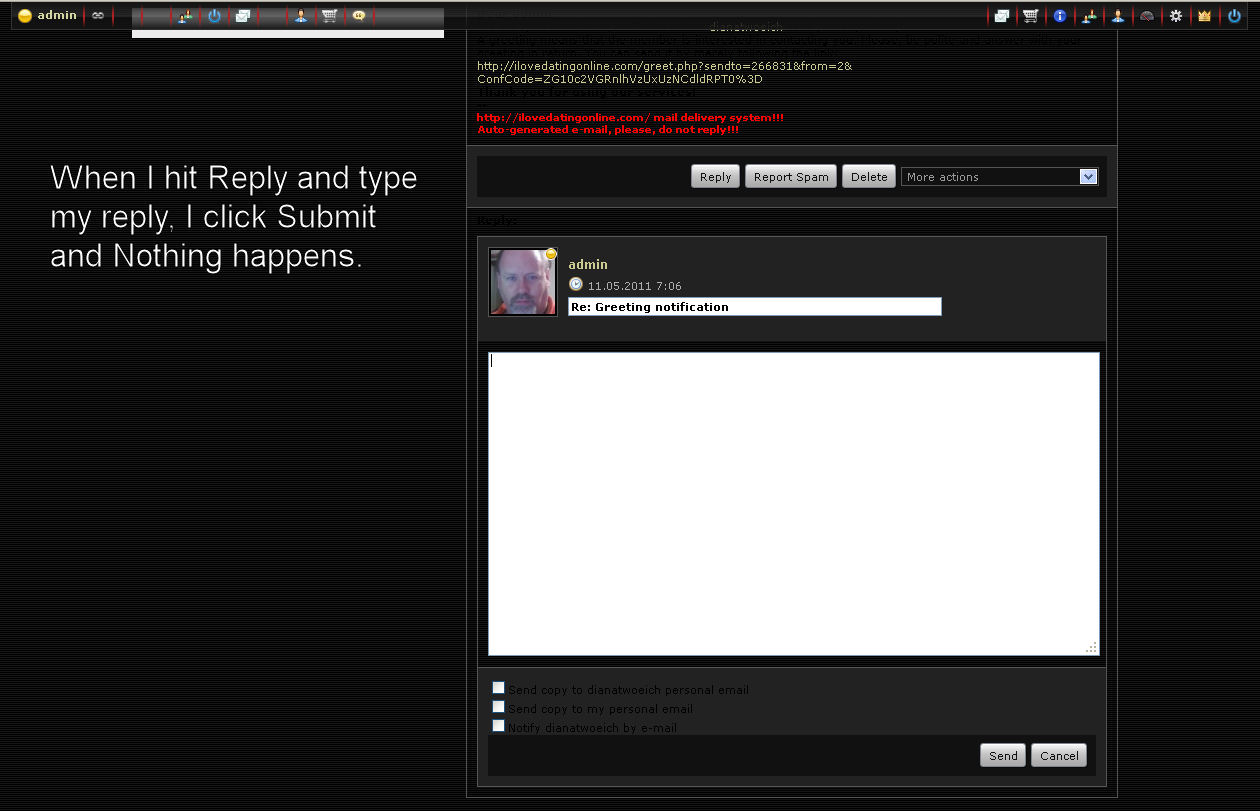Click the gold crown icon
Image resolution: width=1260 pixels, height=811 pixels.
coord(1204,16)
